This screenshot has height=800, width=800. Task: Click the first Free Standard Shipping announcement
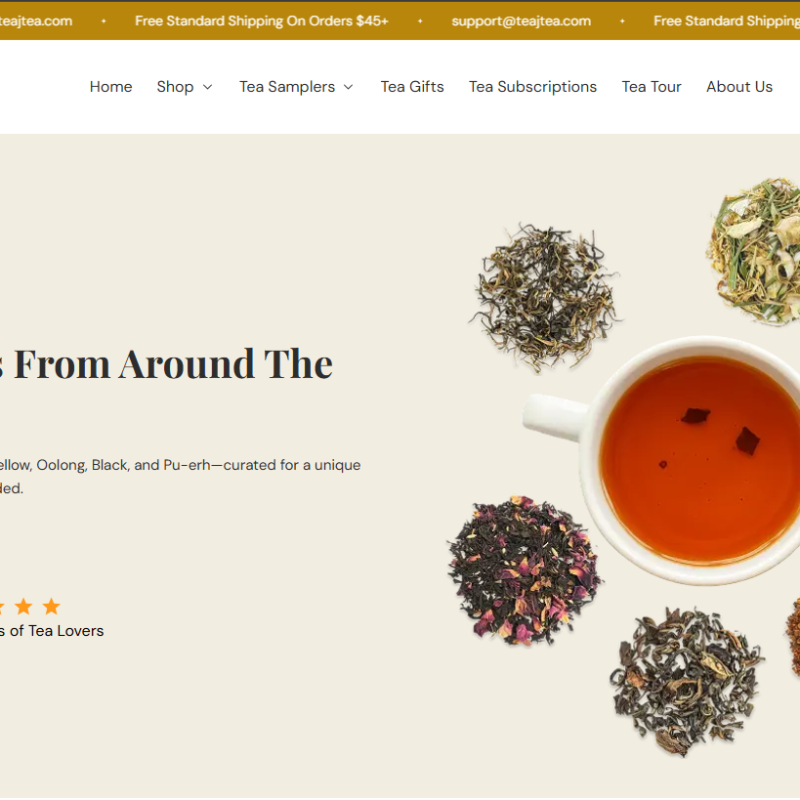tap(261, 21)
